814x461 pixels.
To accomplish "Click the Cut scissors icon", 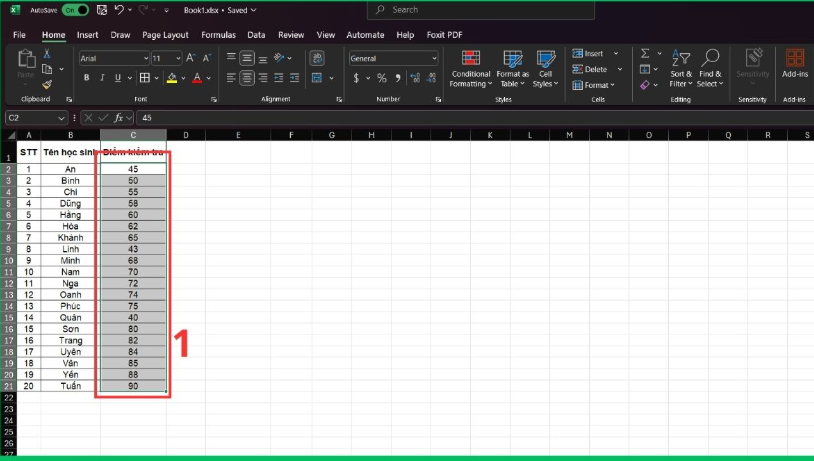I will click(47, 53).
